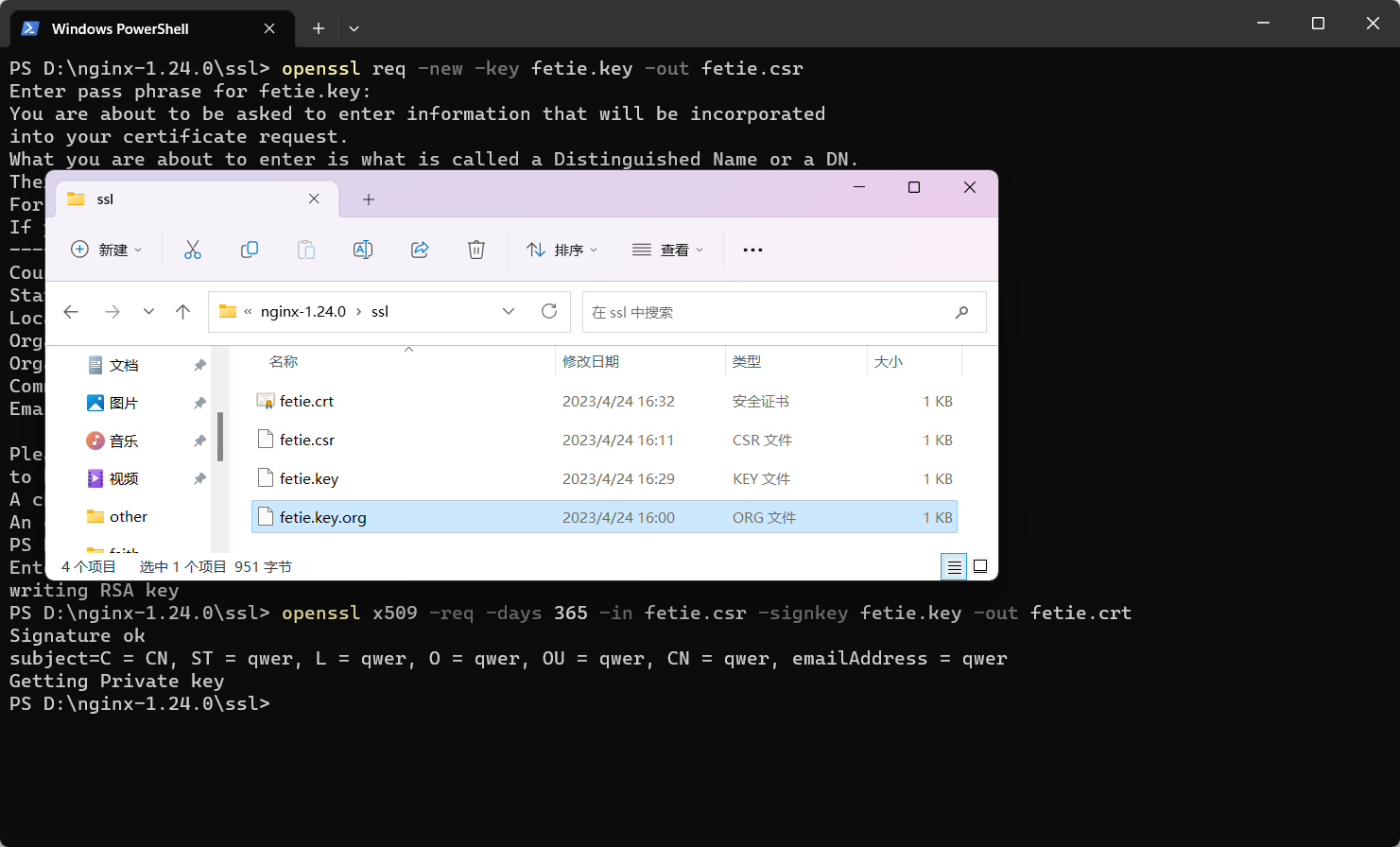Viewport: 1400px width, 847px height.
Task: Click the Rename icon in Explorer toolbar
Action: [363, 250]
